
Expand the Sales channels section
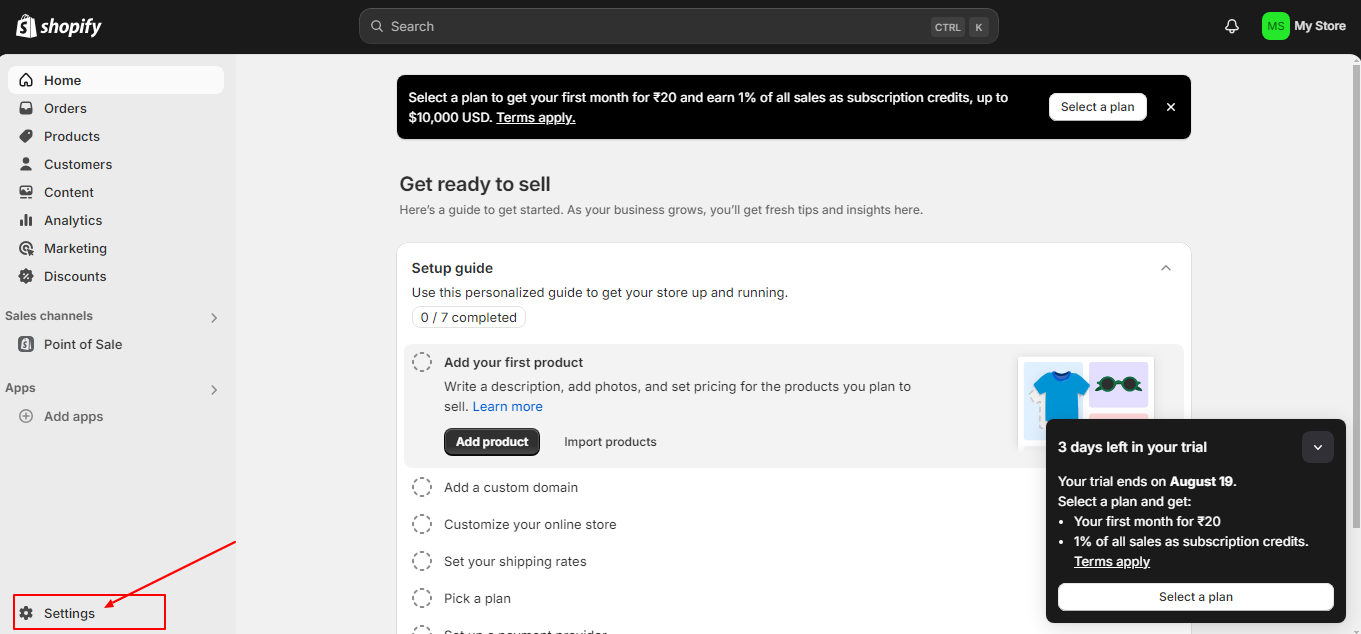coord(213,317)
